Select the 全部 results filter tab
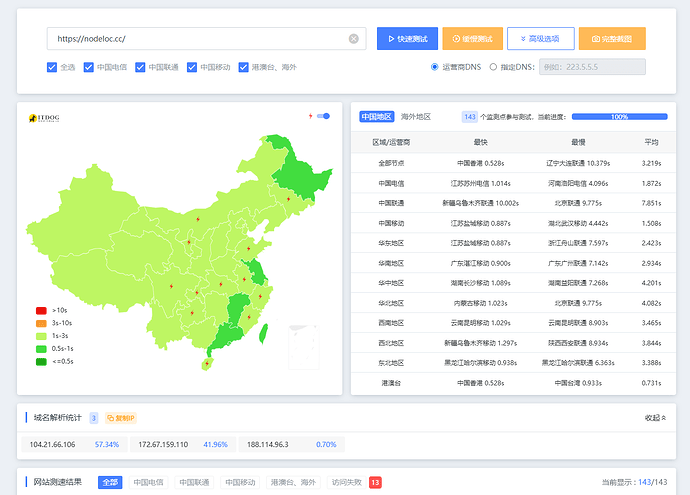This screenshot has width=690, height=495. [110, 482]
